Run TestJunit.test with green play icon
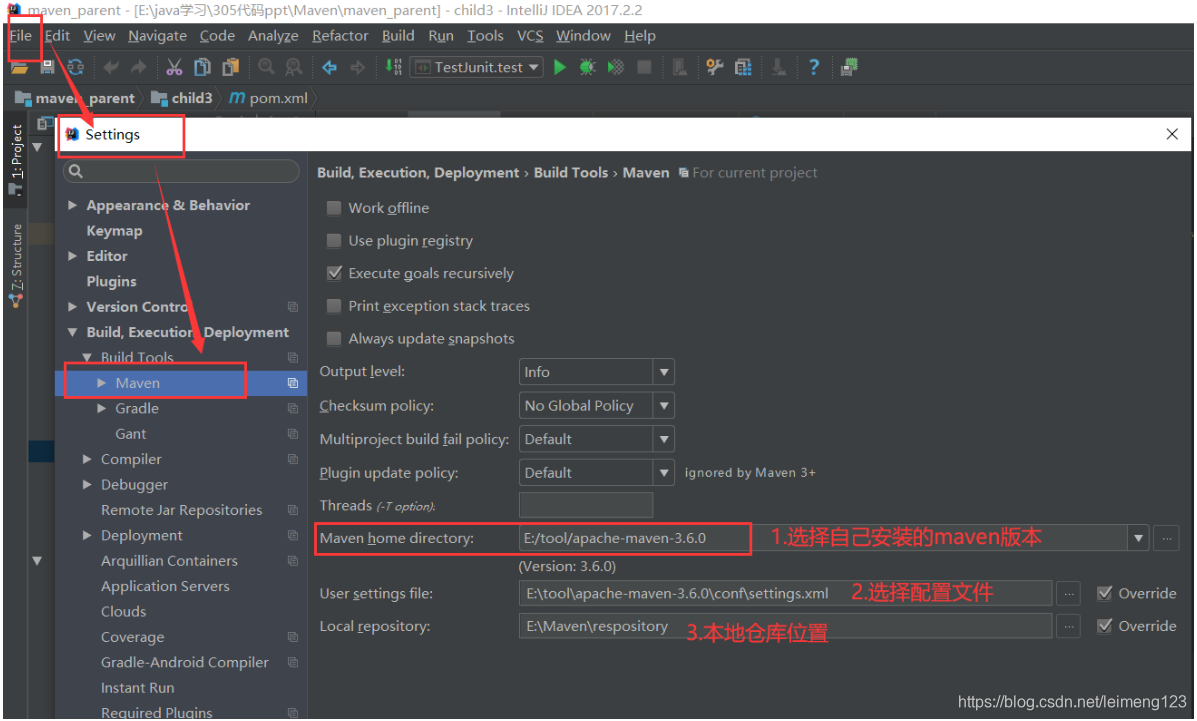1197x721 pixels. click(x=560, y=67)
